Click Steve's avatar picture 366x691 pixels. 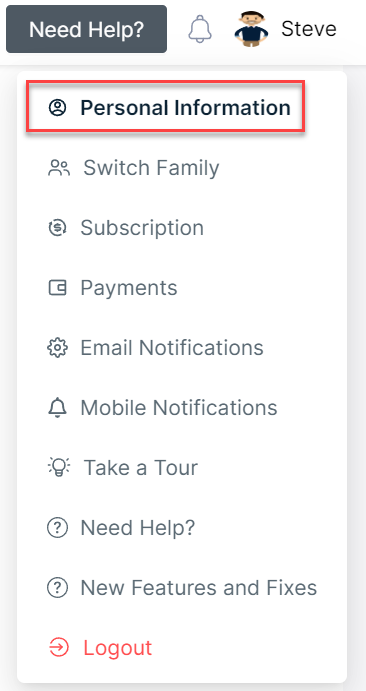251,30
